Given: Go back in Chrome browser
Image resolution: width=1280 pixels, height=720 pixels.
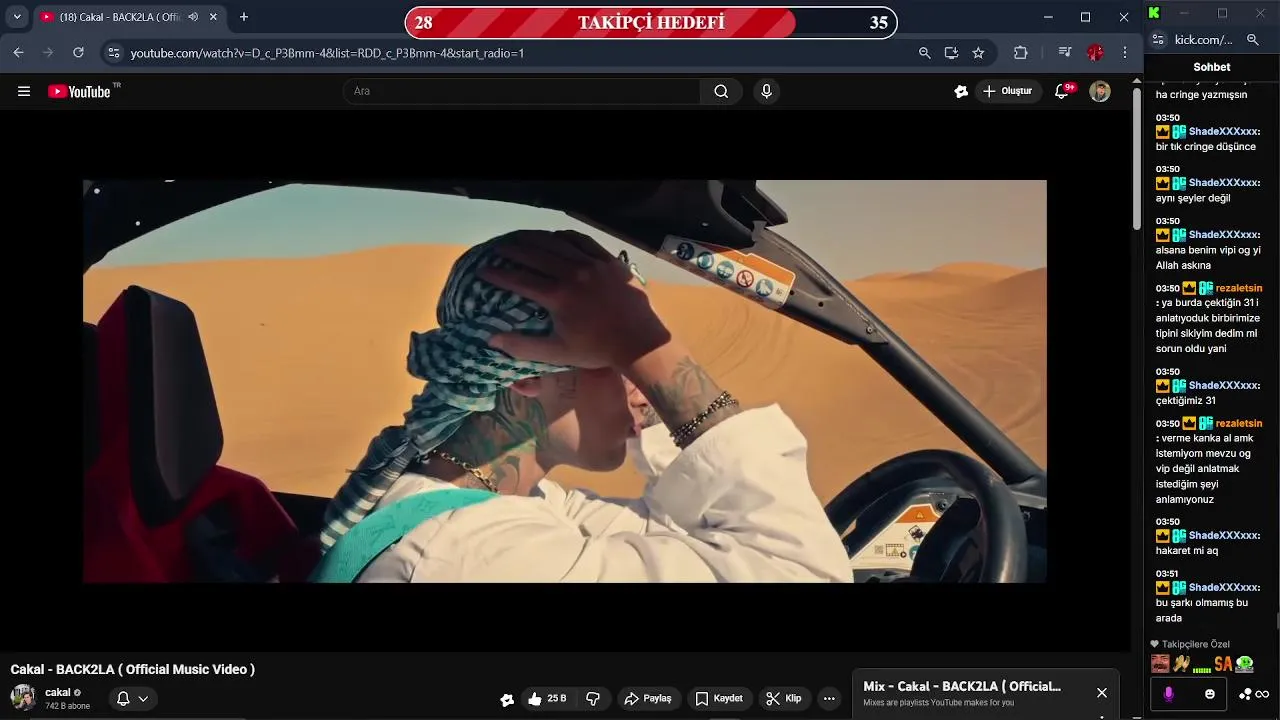Looking at the screenshot, I should click(x=18, y=53).
